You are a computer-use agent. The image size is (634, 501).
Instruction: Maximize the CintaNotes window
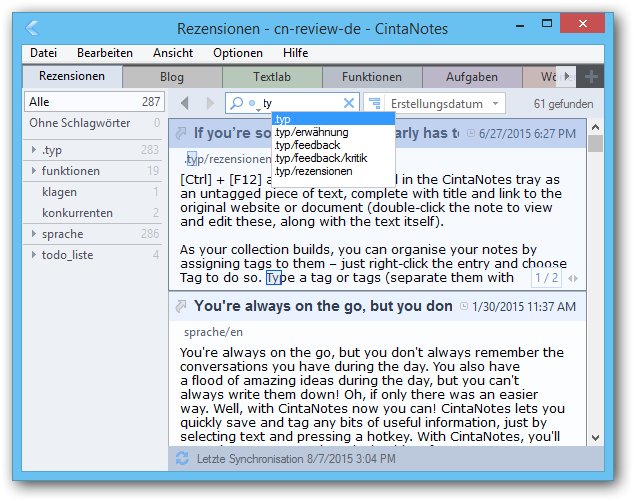[547, 23]
